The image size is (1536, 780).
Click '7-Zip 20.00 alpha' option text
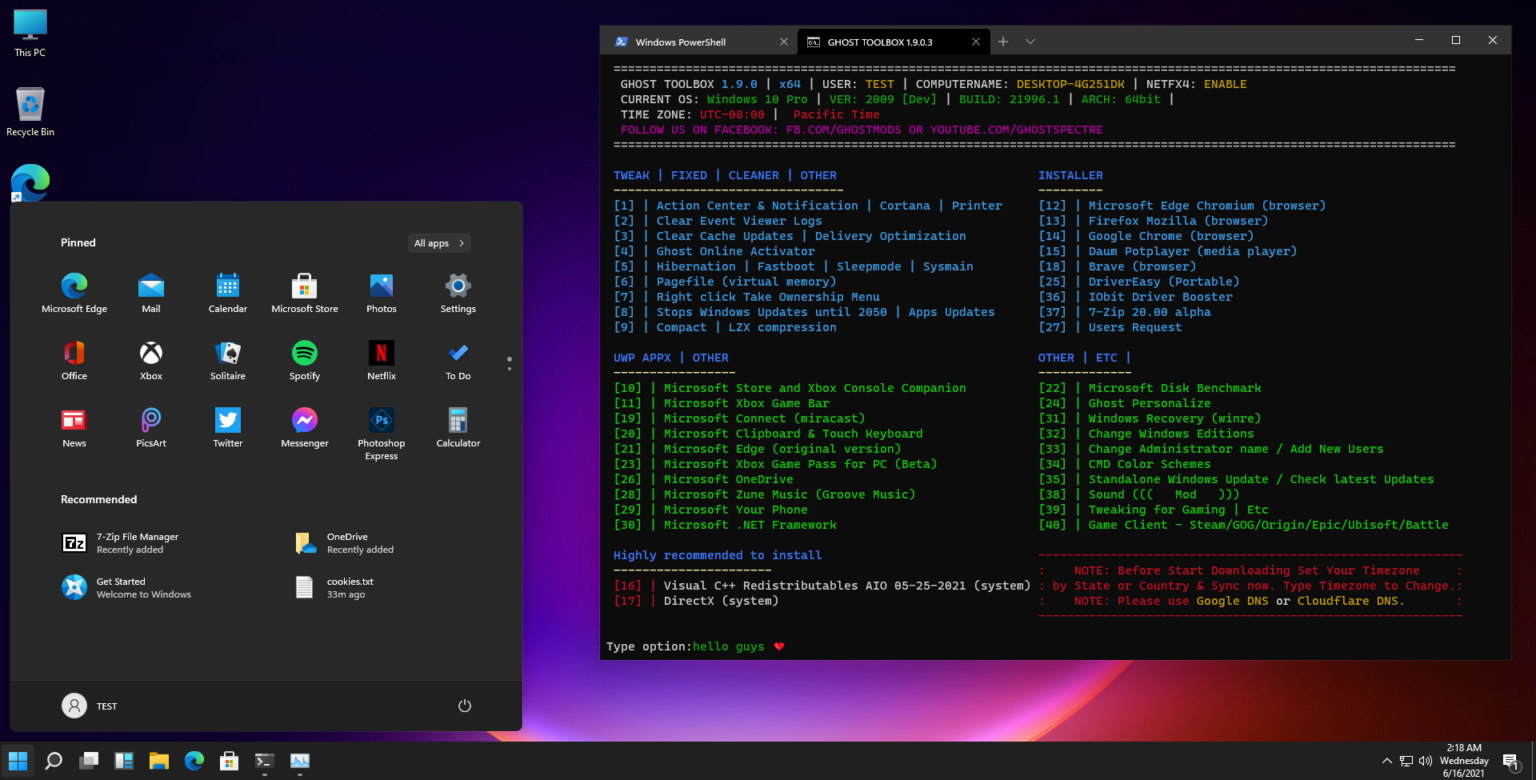[1150, 312]
